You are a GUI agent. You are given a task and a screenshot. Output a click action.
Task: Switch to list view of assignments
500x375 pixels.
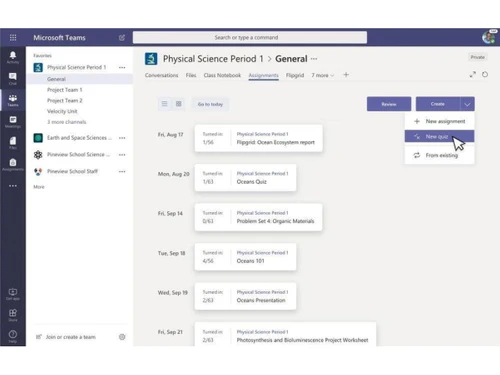point(165,104)
